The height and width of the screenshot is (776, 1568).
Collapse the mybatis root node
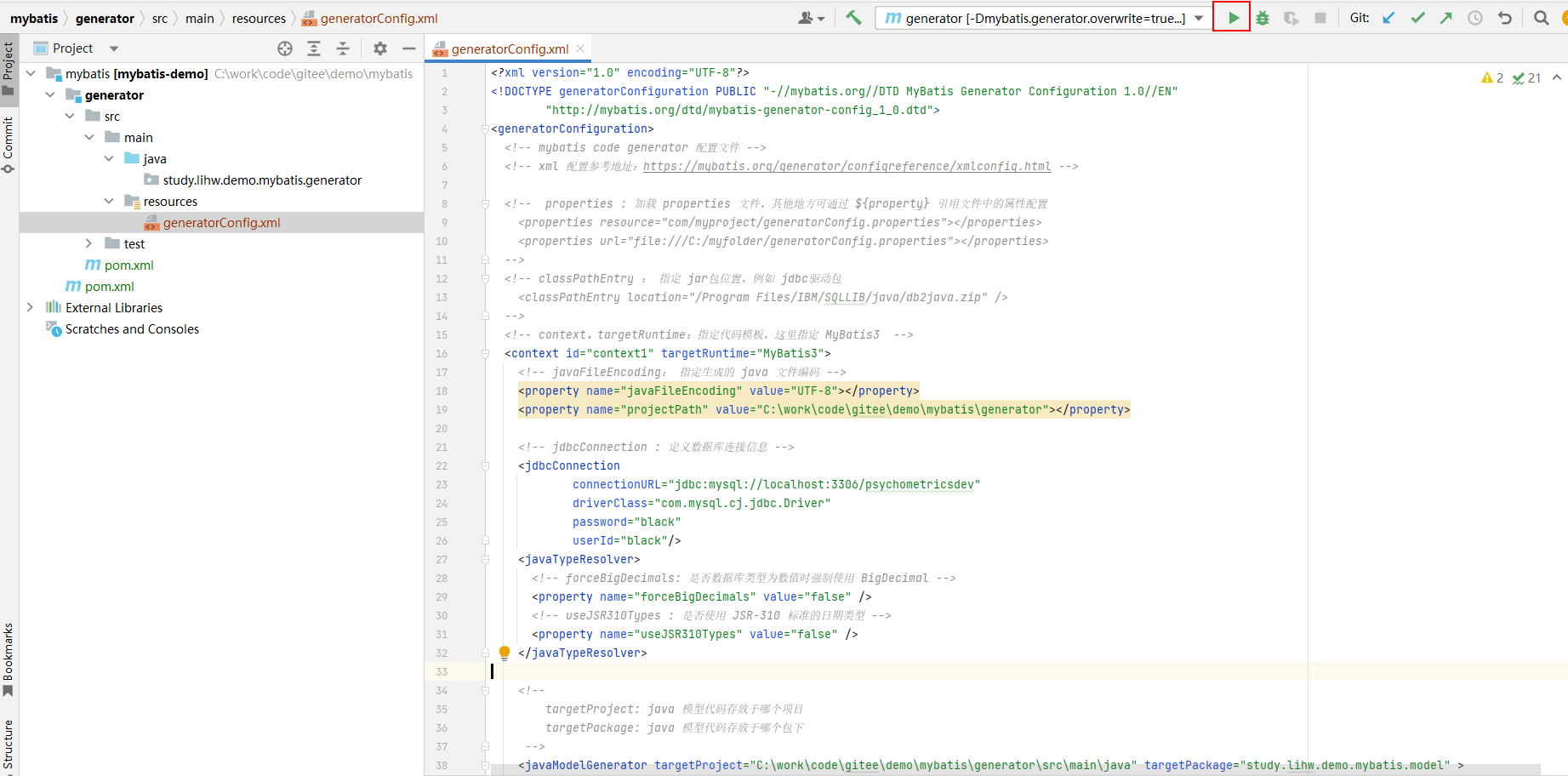tap(31, 73)
